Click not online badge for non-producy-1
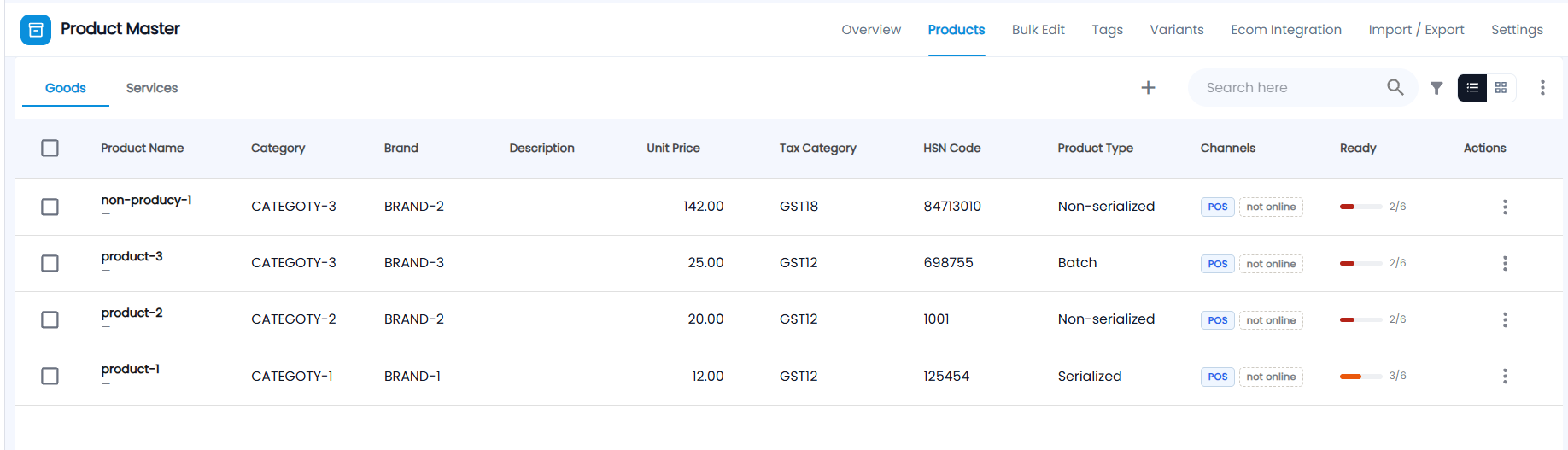 1271,207
